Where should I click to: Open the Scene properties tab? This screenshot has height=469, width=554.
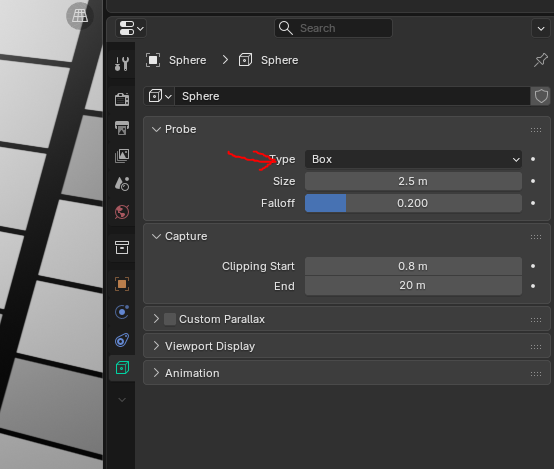tap(122, 184)
